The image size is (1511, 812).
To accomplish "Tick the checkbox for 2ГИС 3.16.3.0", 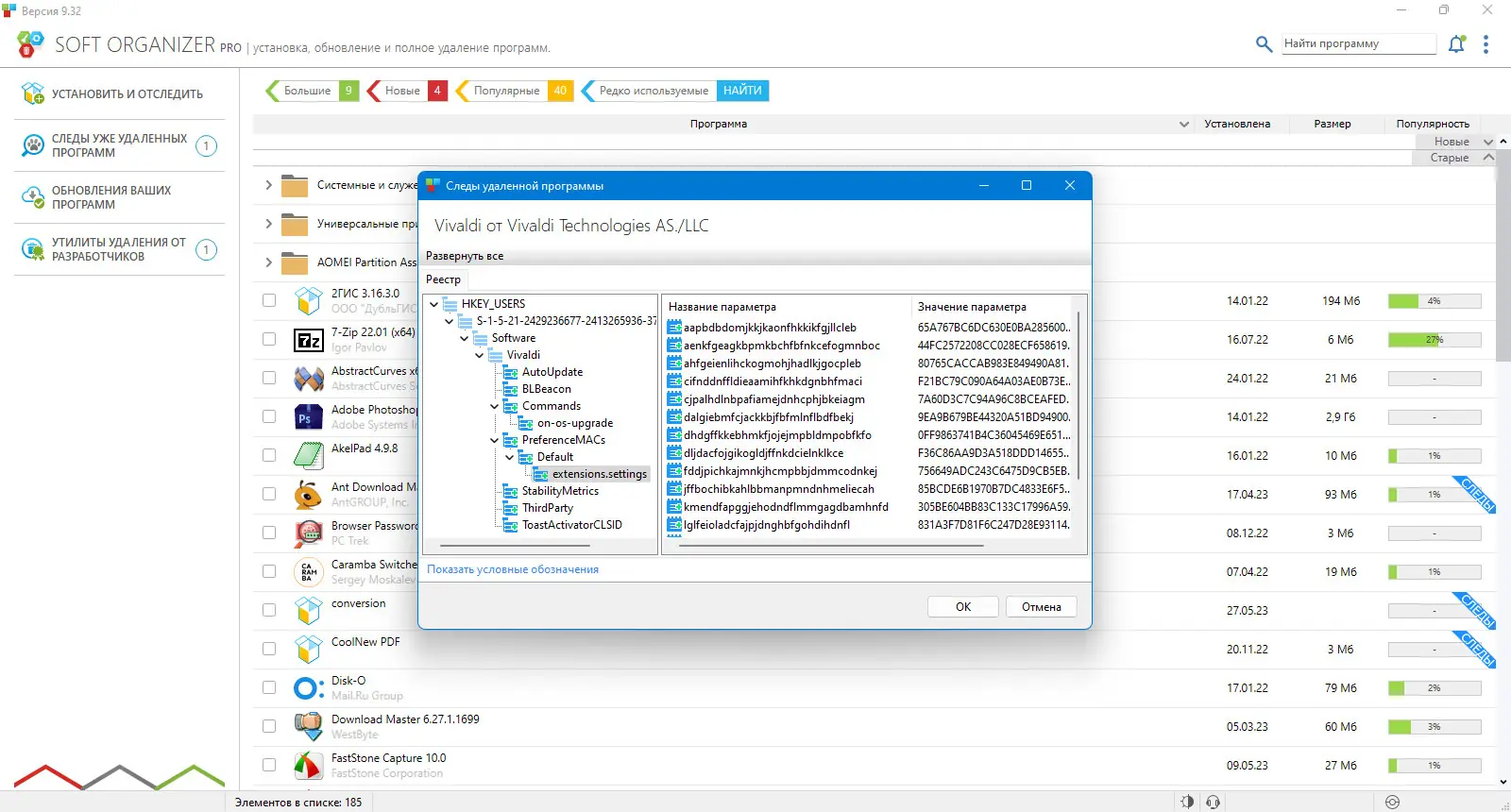I will [x=269, y=301].
